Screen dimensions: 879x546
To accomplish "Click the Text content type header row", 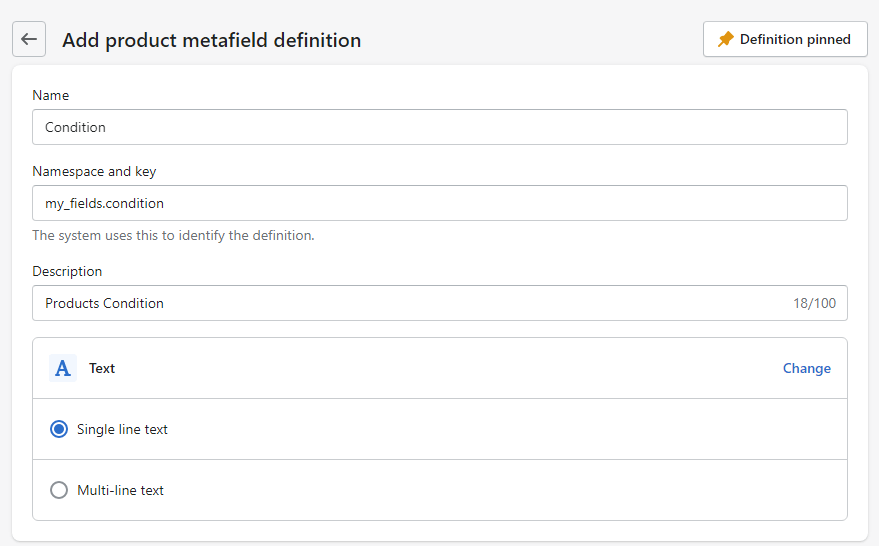I will (x=440, y=368).
